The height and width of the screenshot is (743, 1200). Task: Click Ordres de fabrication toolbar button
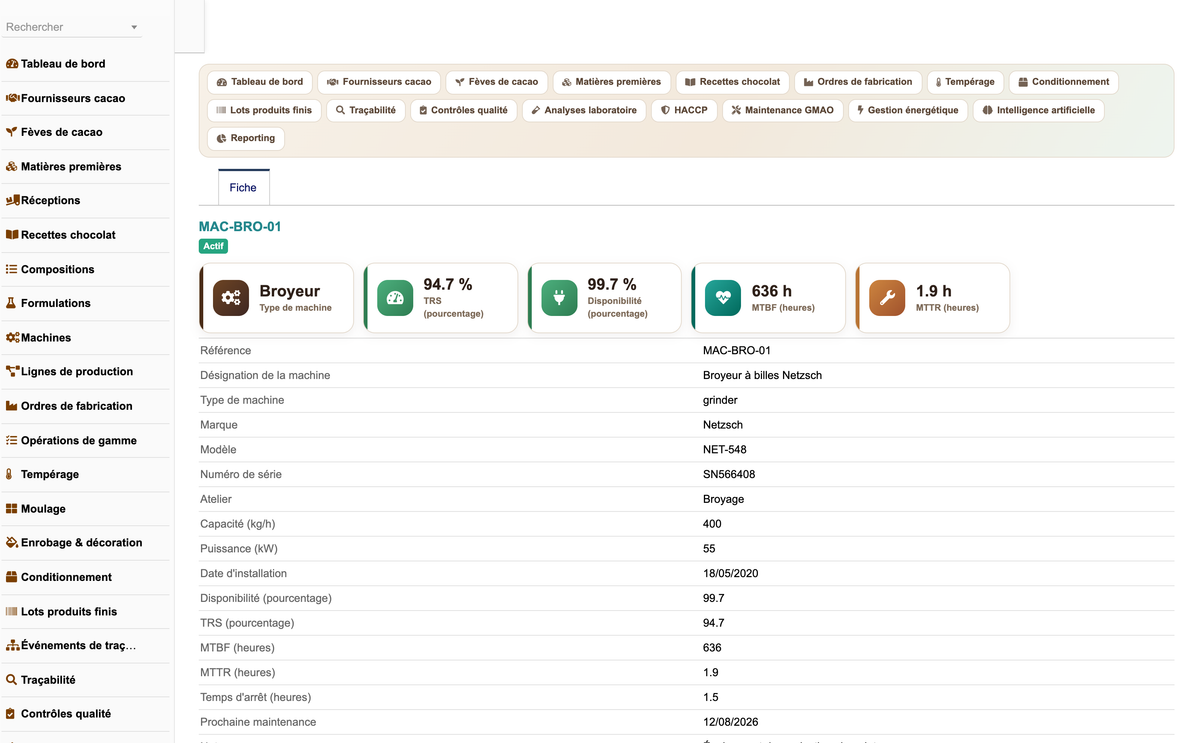pos(858,82)
